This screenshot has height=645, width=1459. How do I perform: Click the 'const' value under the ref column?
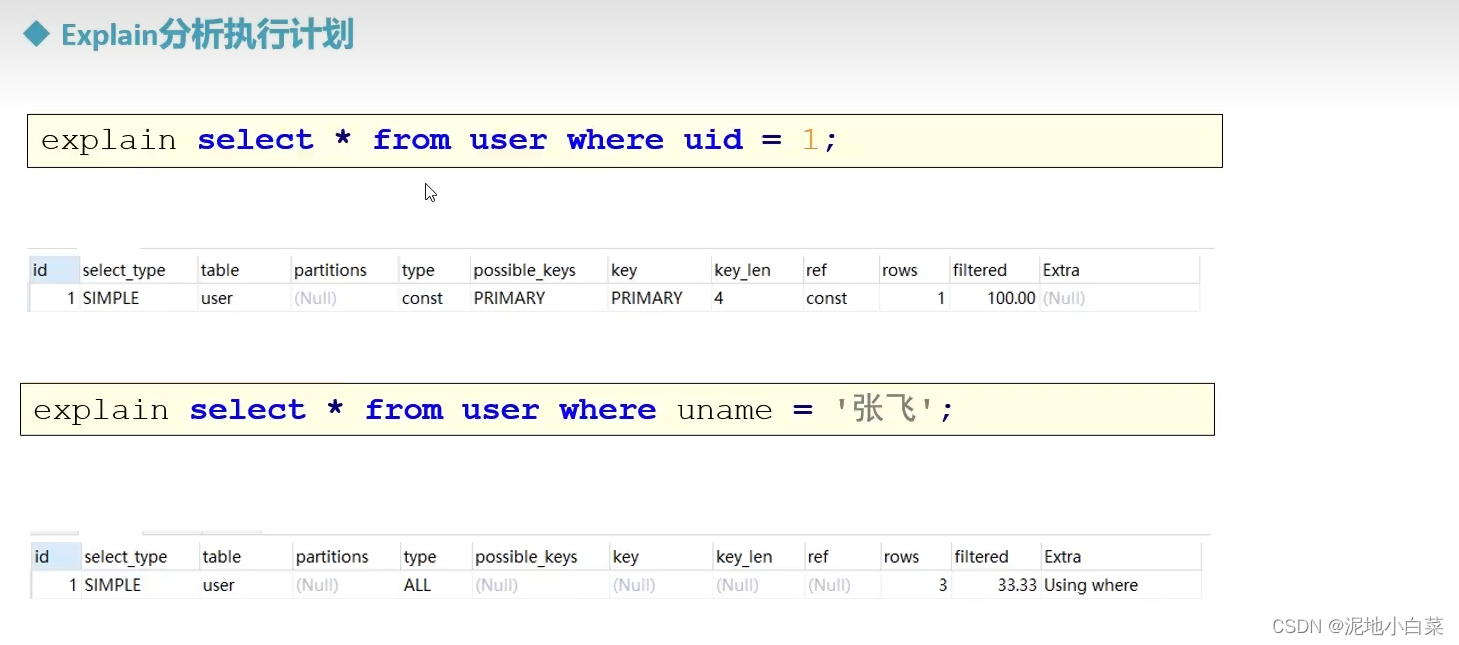[x=826, y=298]
